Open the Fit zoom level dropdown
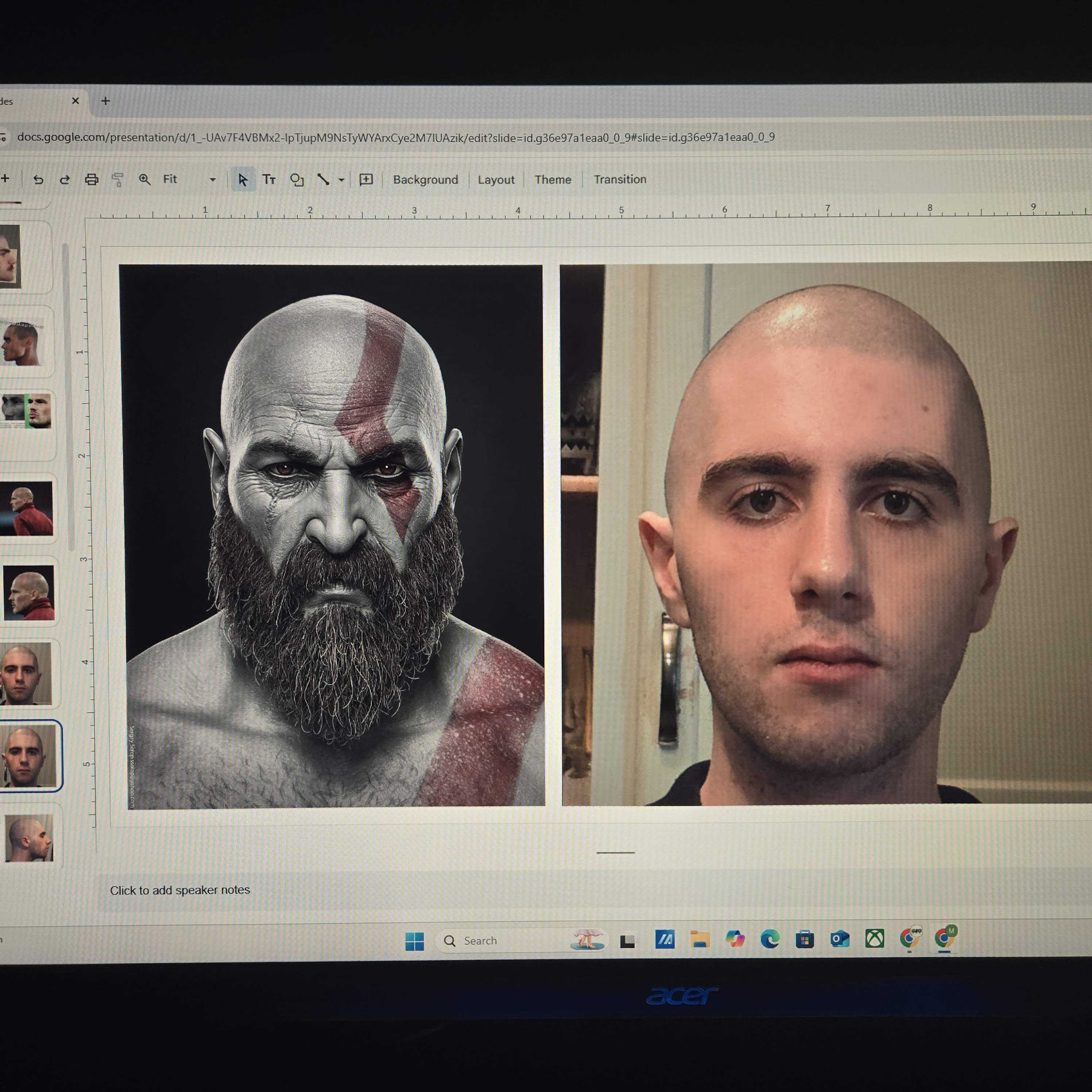The width and height of the screenshot is (1092, 1092). 189,179
